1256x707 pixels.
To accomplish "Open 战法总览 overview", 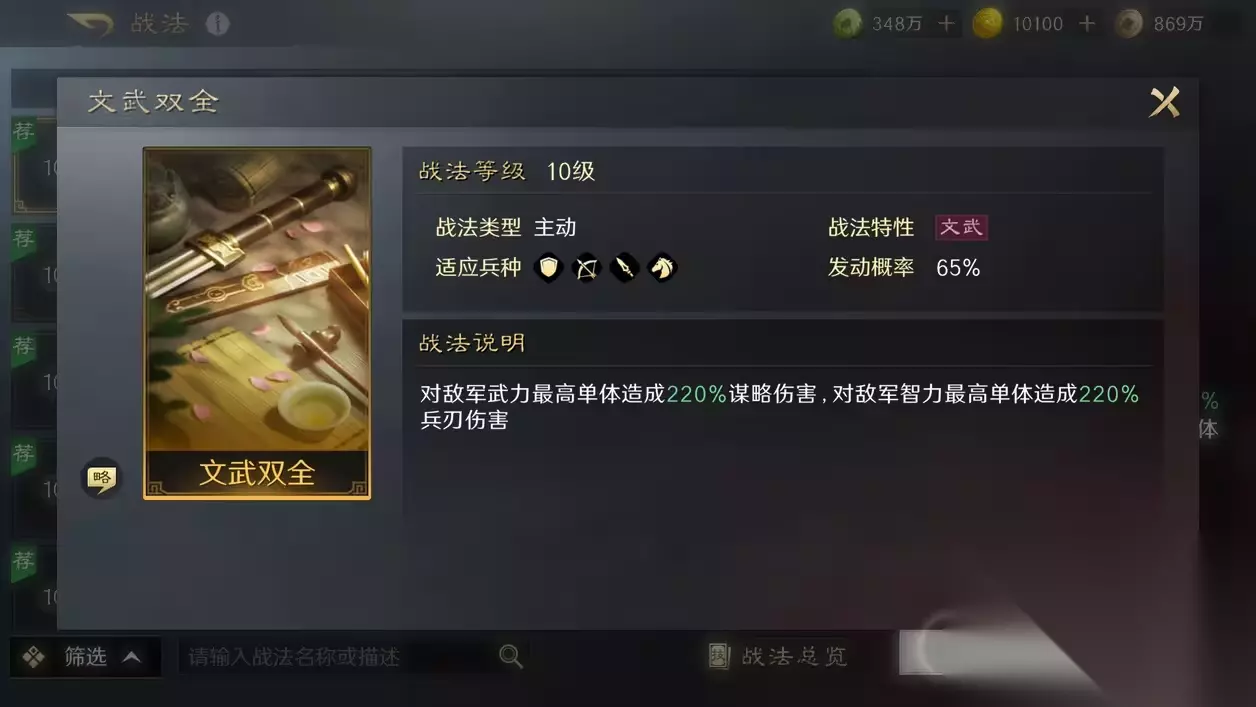I will (x=778, y=656).
